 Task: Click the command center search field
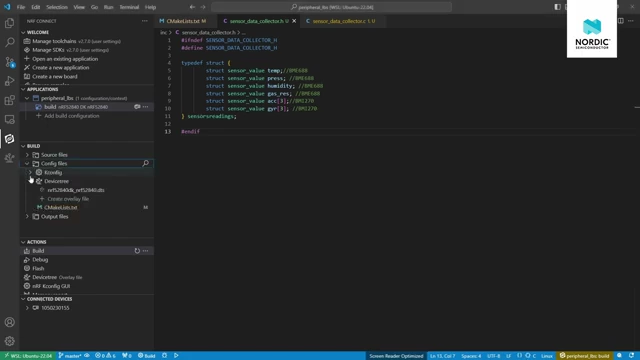331,7
